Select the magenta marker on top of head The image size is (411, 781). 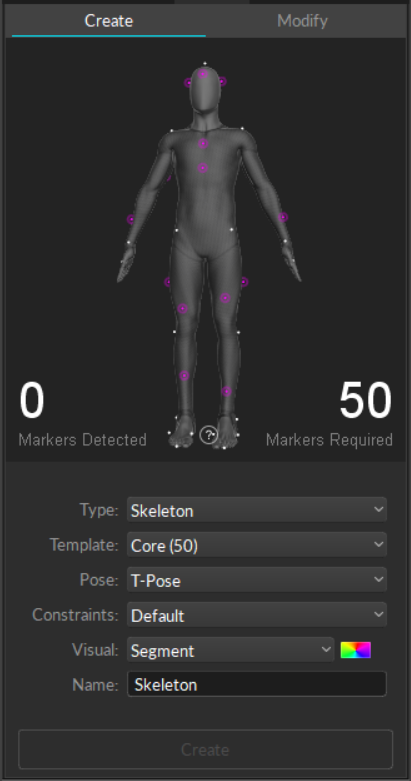(203, 74)
